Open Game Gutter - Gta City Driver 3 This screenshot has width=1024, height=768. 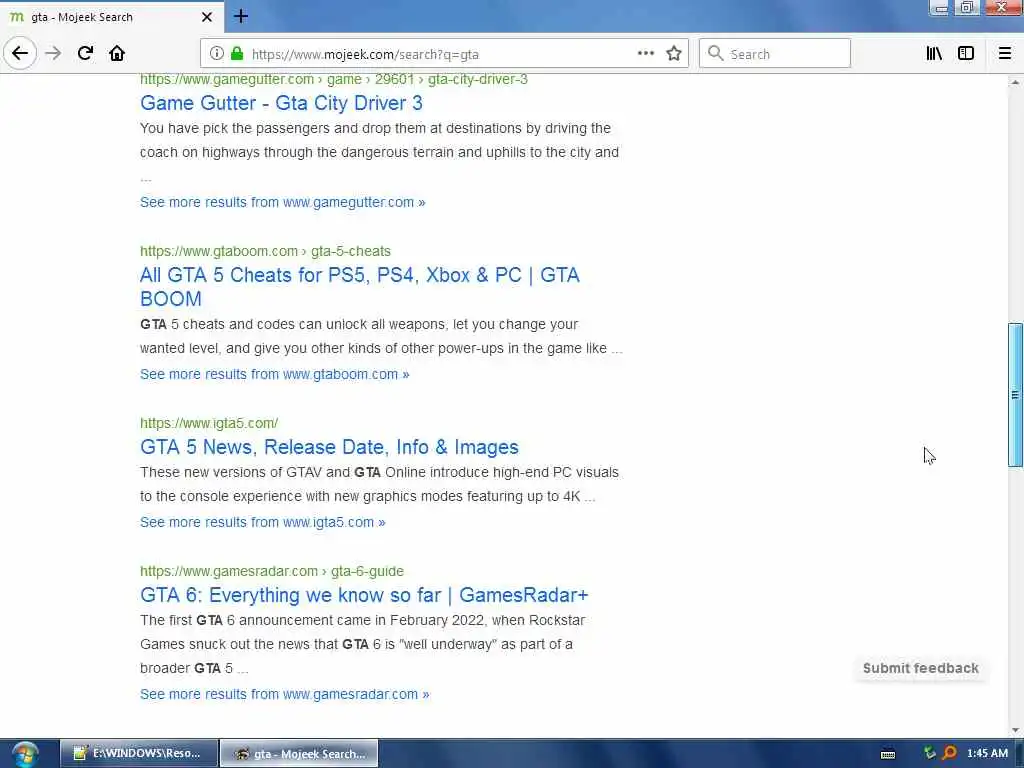tap(281, 103)
